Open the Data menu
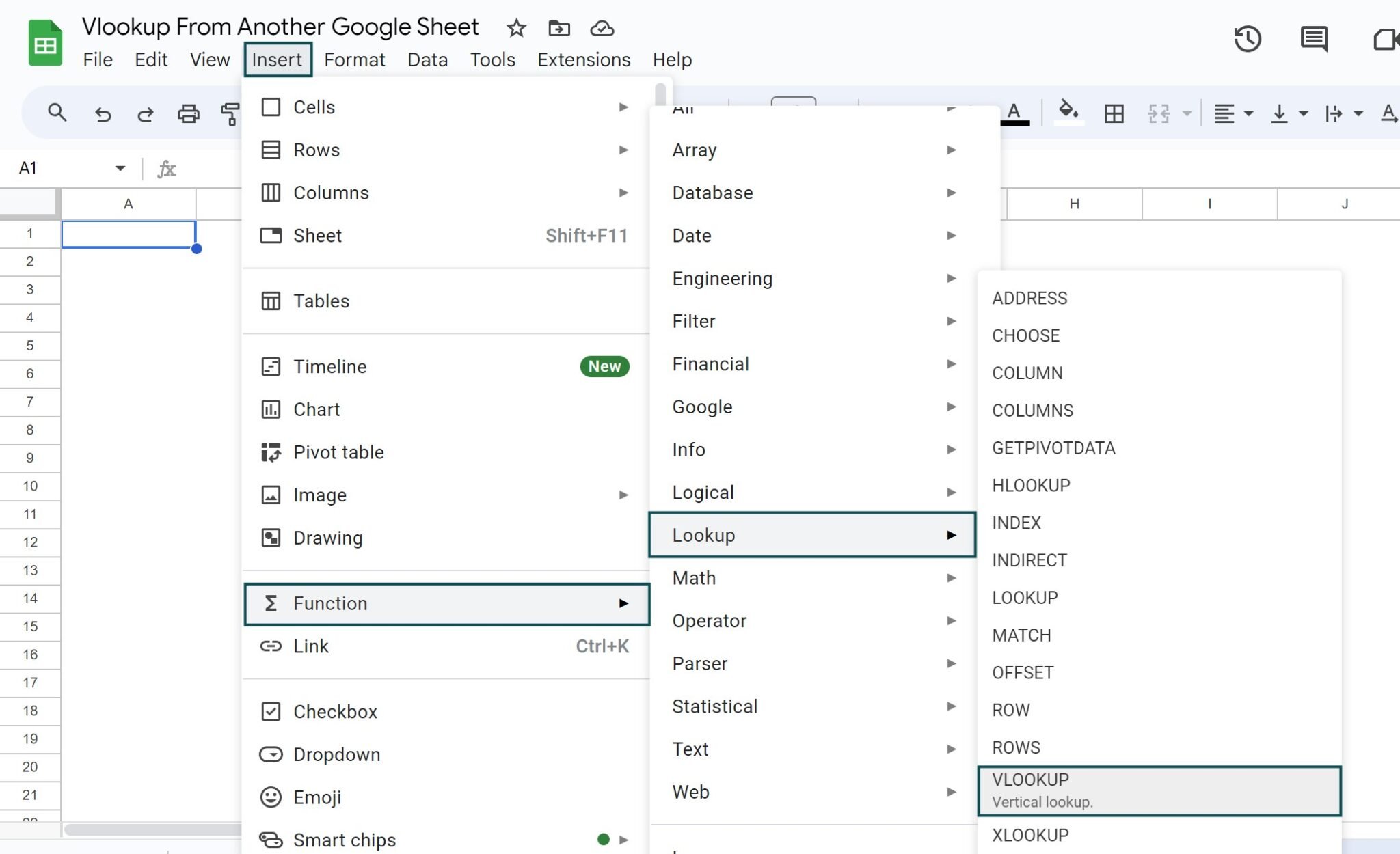The height and width of the screenshot is (854, 1400). click(427, 59)
